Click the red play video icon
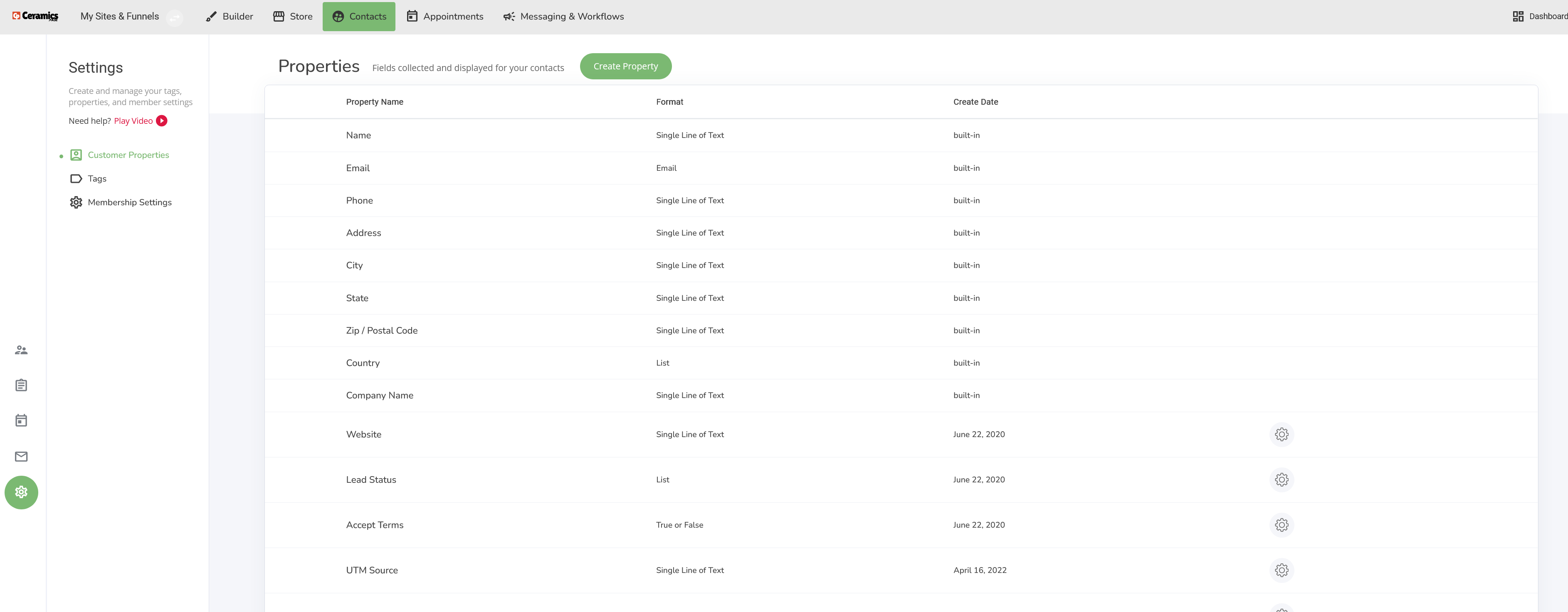1568x612 pixels. (x=161, y=121)
